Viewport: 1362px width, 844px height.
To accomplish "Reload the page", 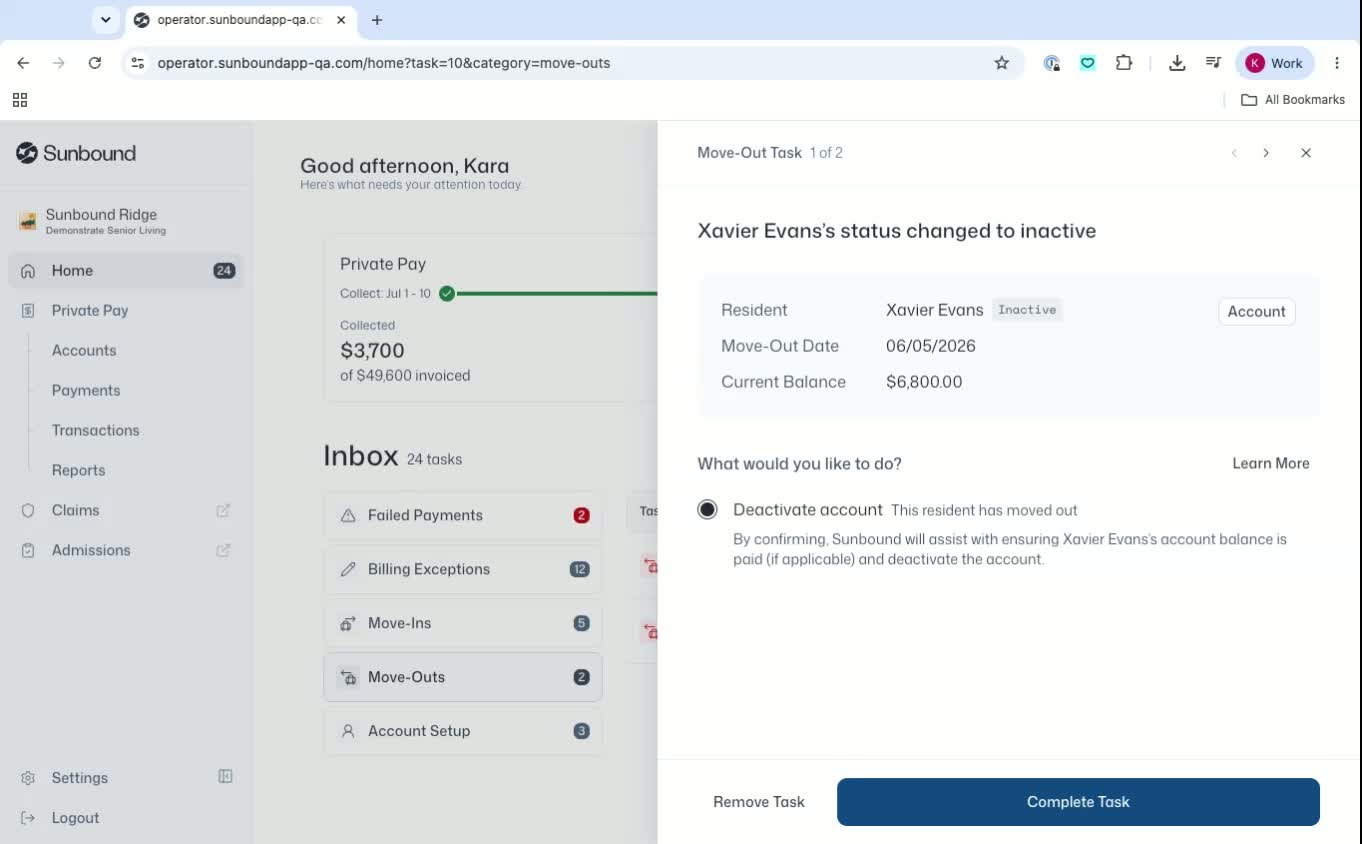I will tap(95, 63).
